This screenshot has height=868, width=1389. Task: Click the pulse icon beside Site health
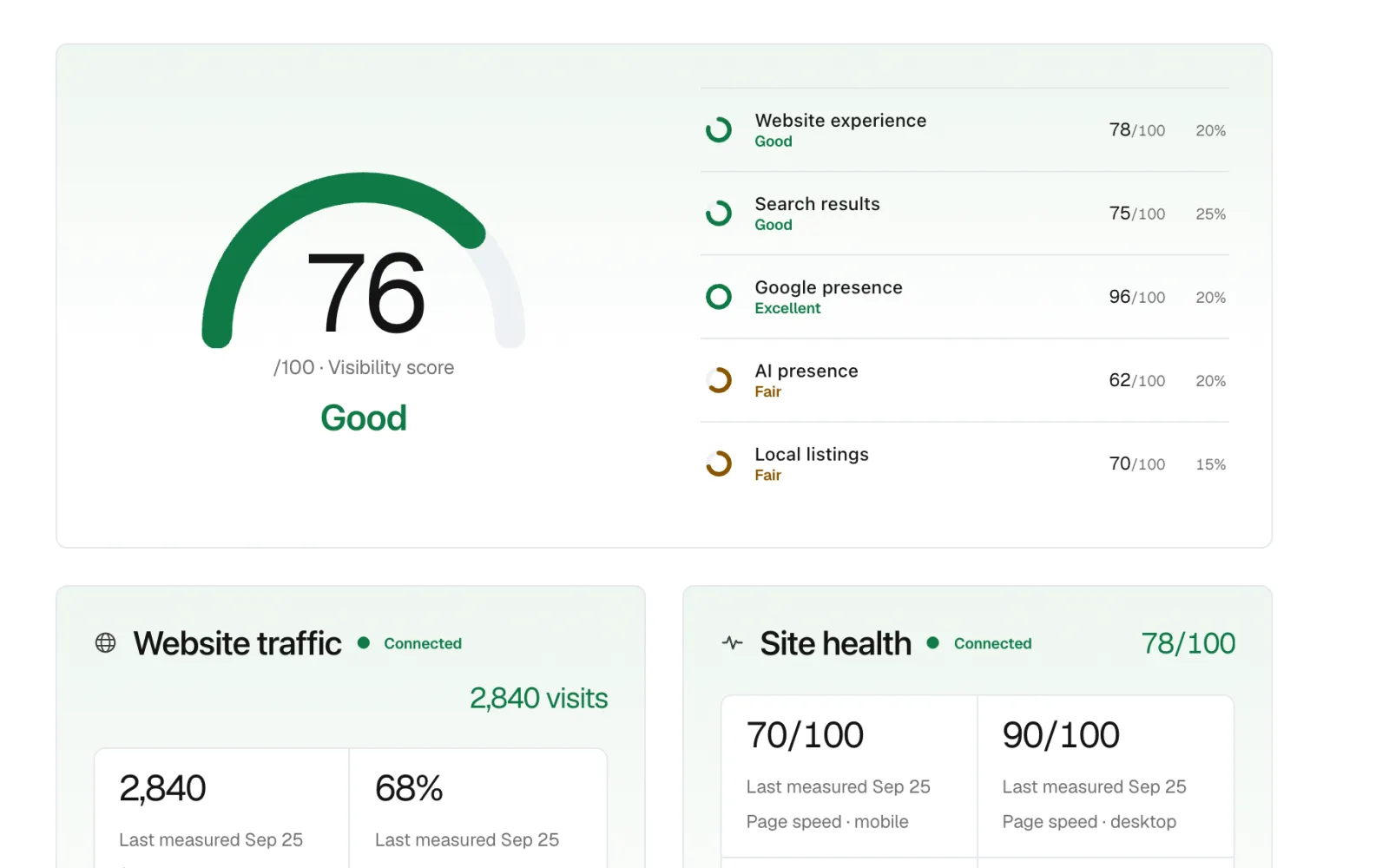pos(733,643)
